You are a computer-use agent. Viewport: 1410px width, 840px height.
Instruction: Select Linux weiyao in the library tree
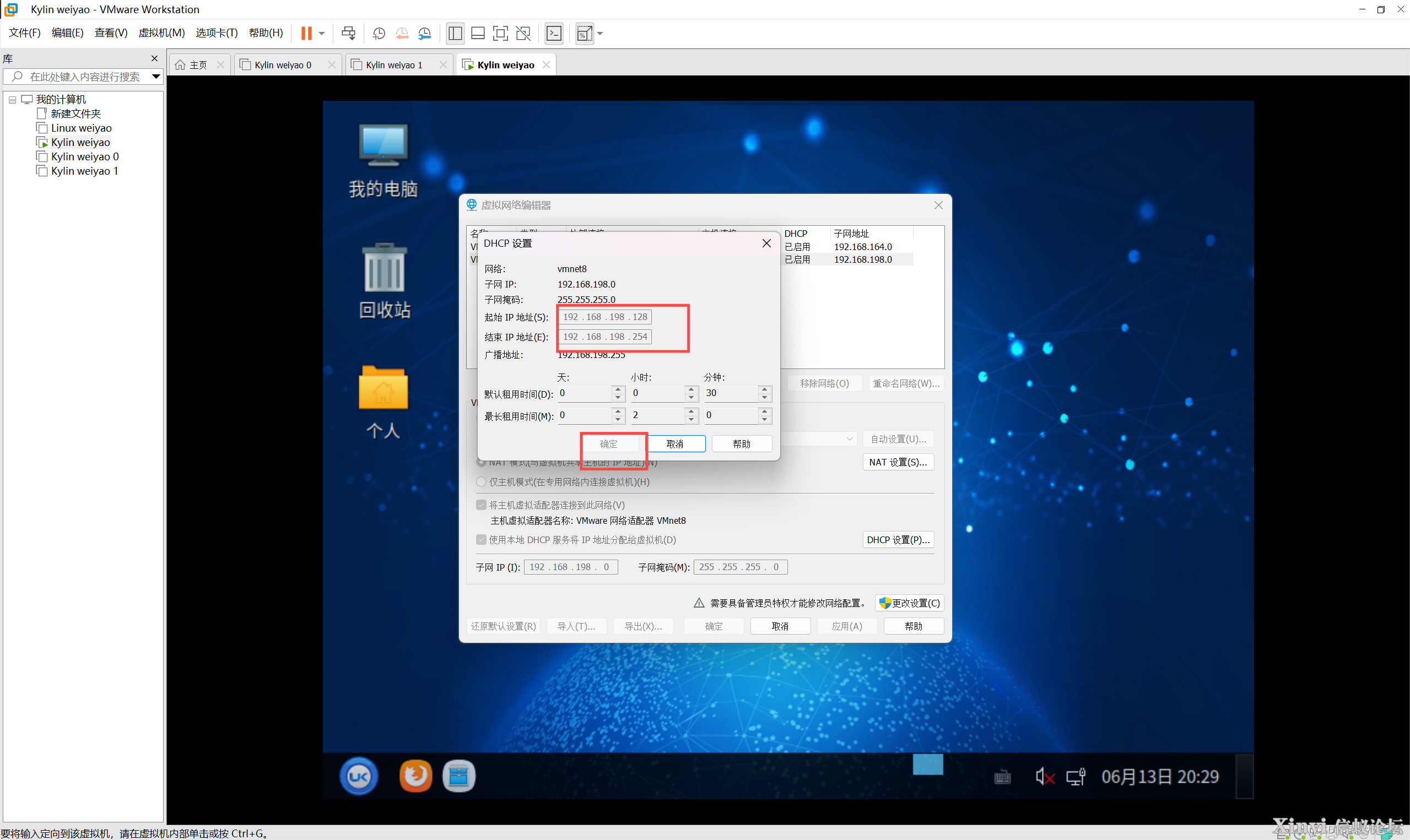point(81,128)
